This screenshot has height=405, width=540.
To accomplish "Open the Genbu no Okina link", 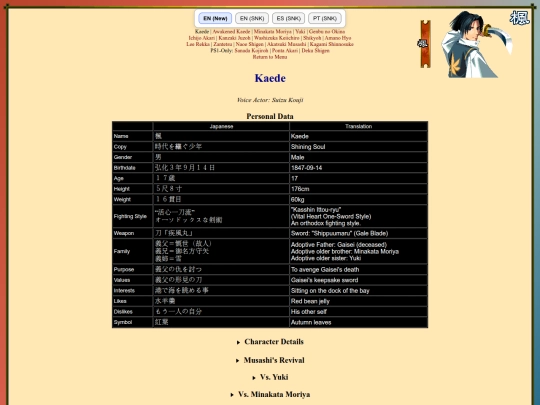I will click(x=327, y=31).
